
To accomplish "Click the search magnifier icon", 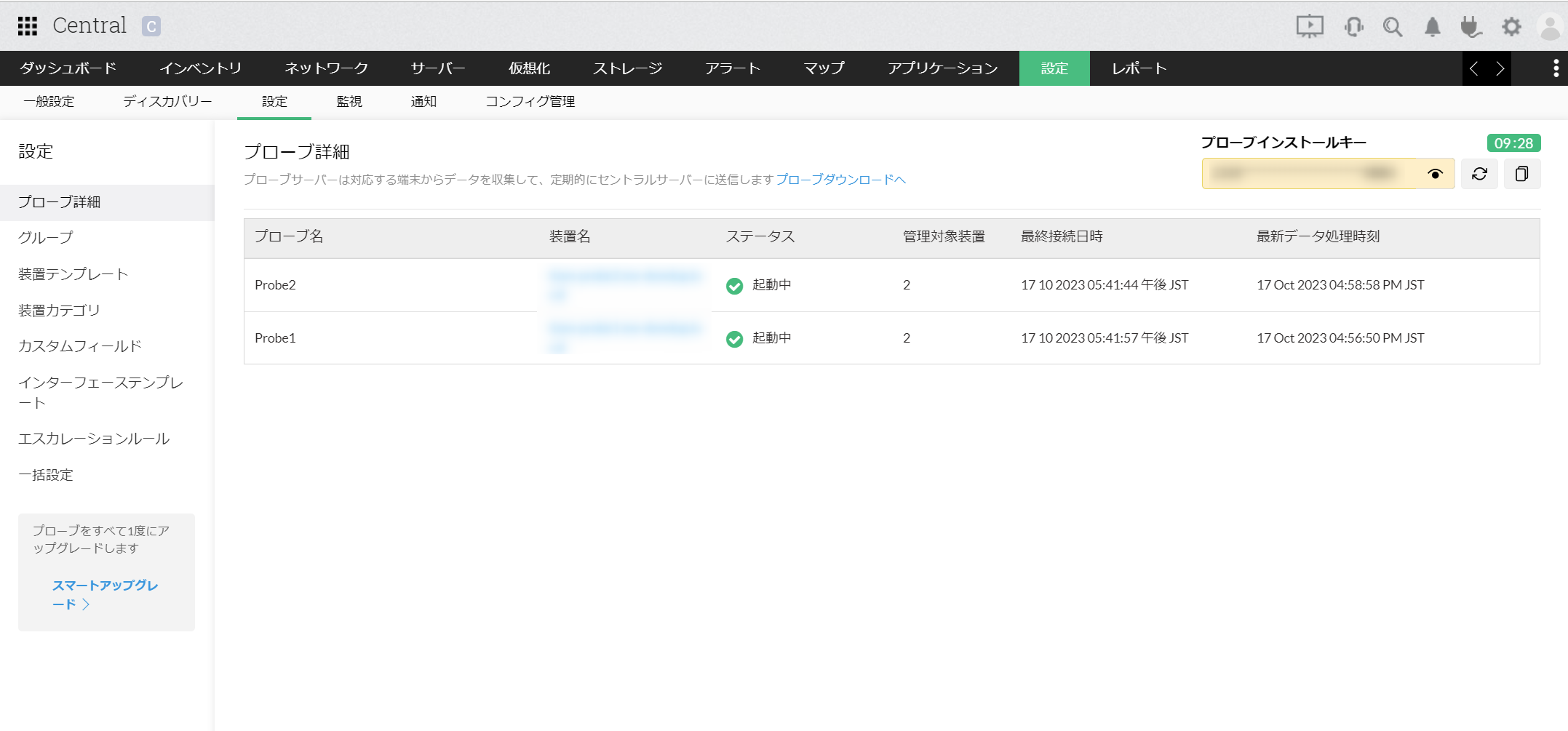I will pyautogui.click(x=1393, y=27).
